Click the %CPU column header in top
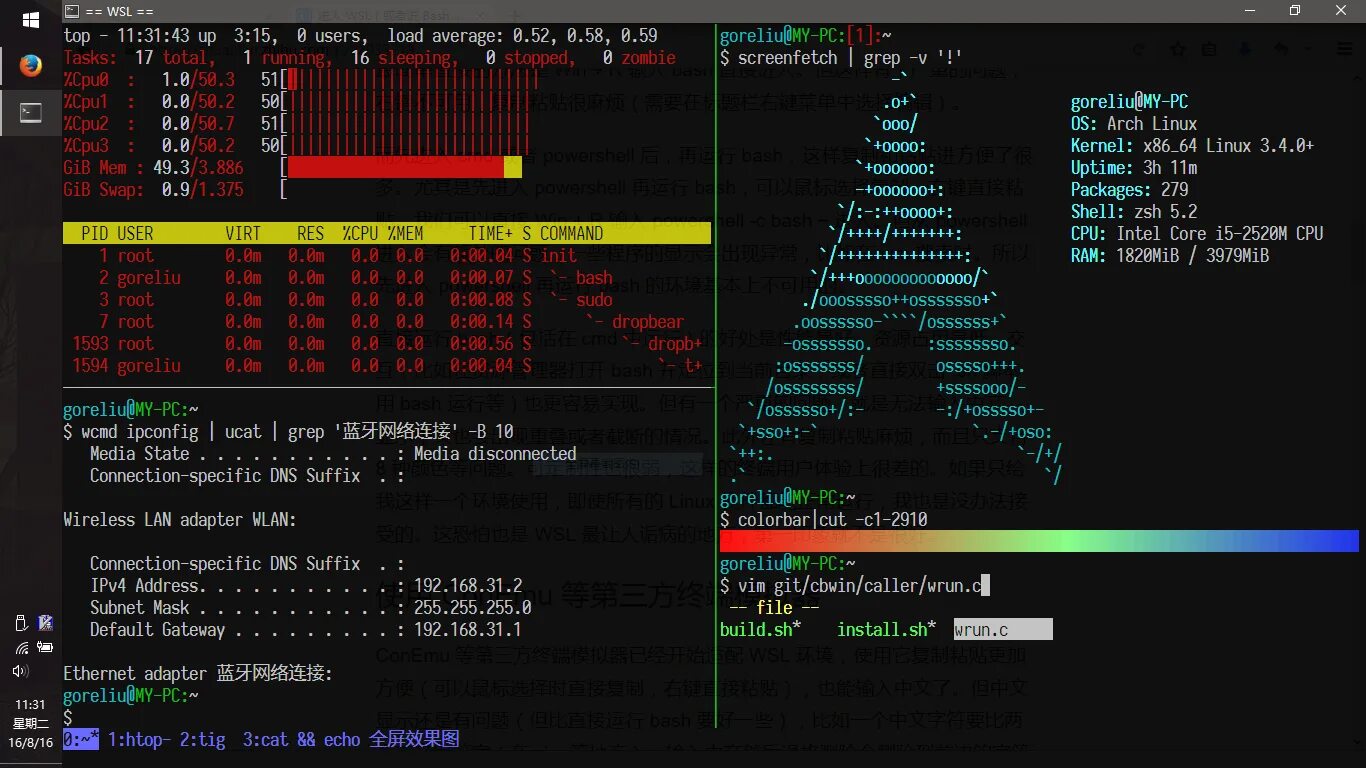1366x768 pixels. (360, 233)
